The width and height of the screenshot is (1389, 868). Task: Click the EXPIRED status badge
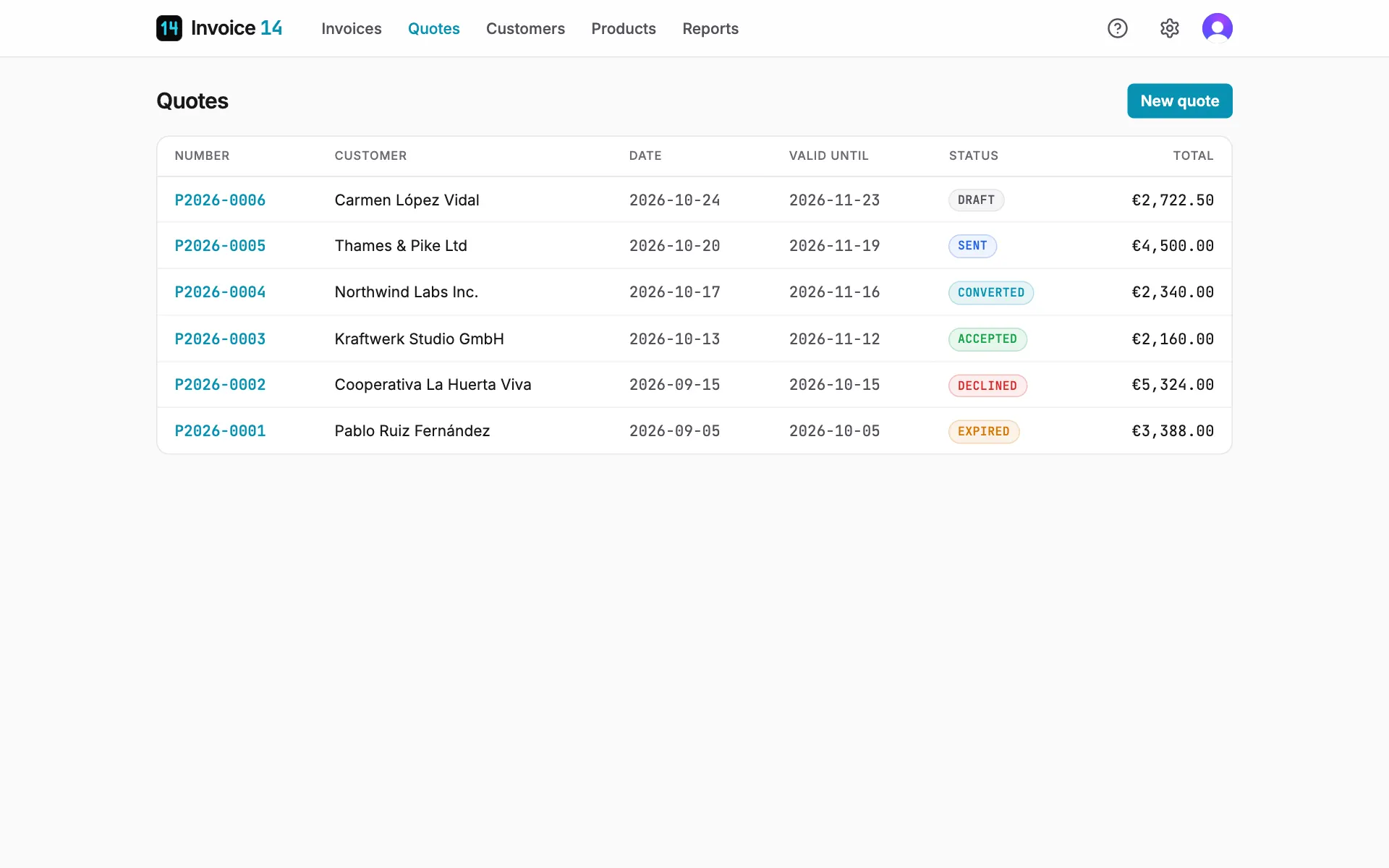pyautogui.click(x=984, y=431)
